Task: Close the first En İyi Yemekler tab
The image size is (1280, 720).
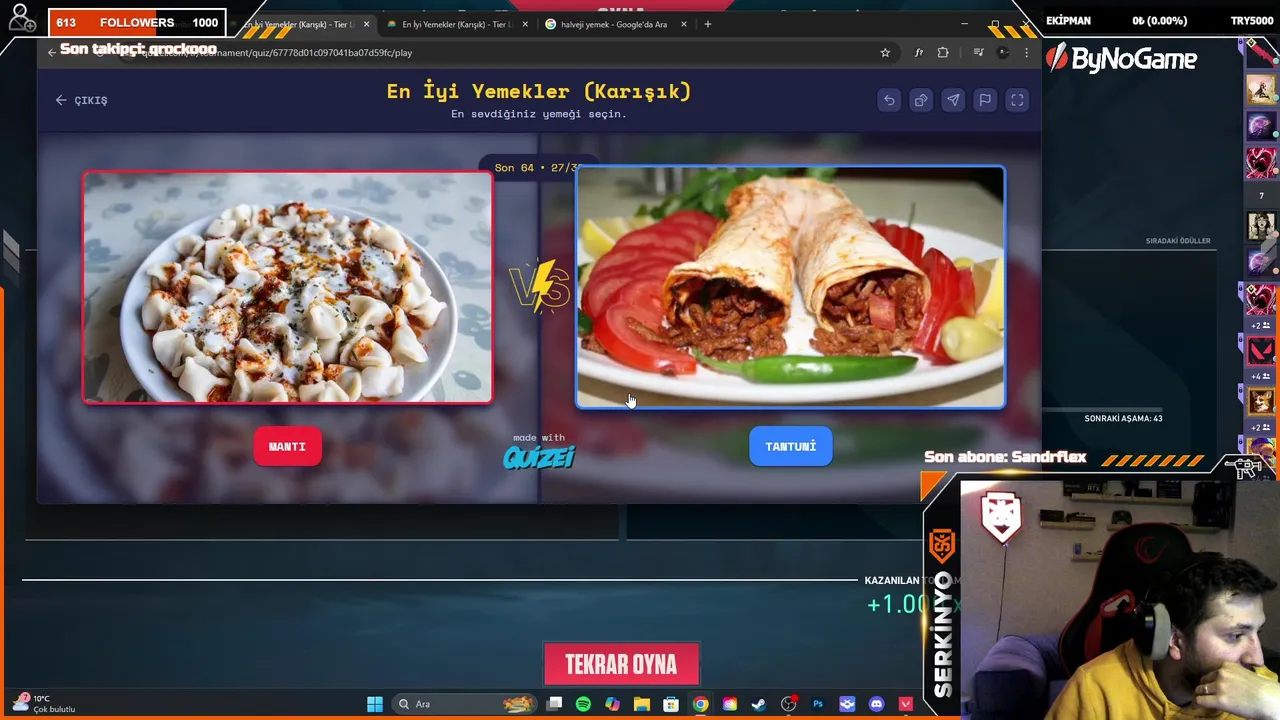Action: (x=366, y=24)
